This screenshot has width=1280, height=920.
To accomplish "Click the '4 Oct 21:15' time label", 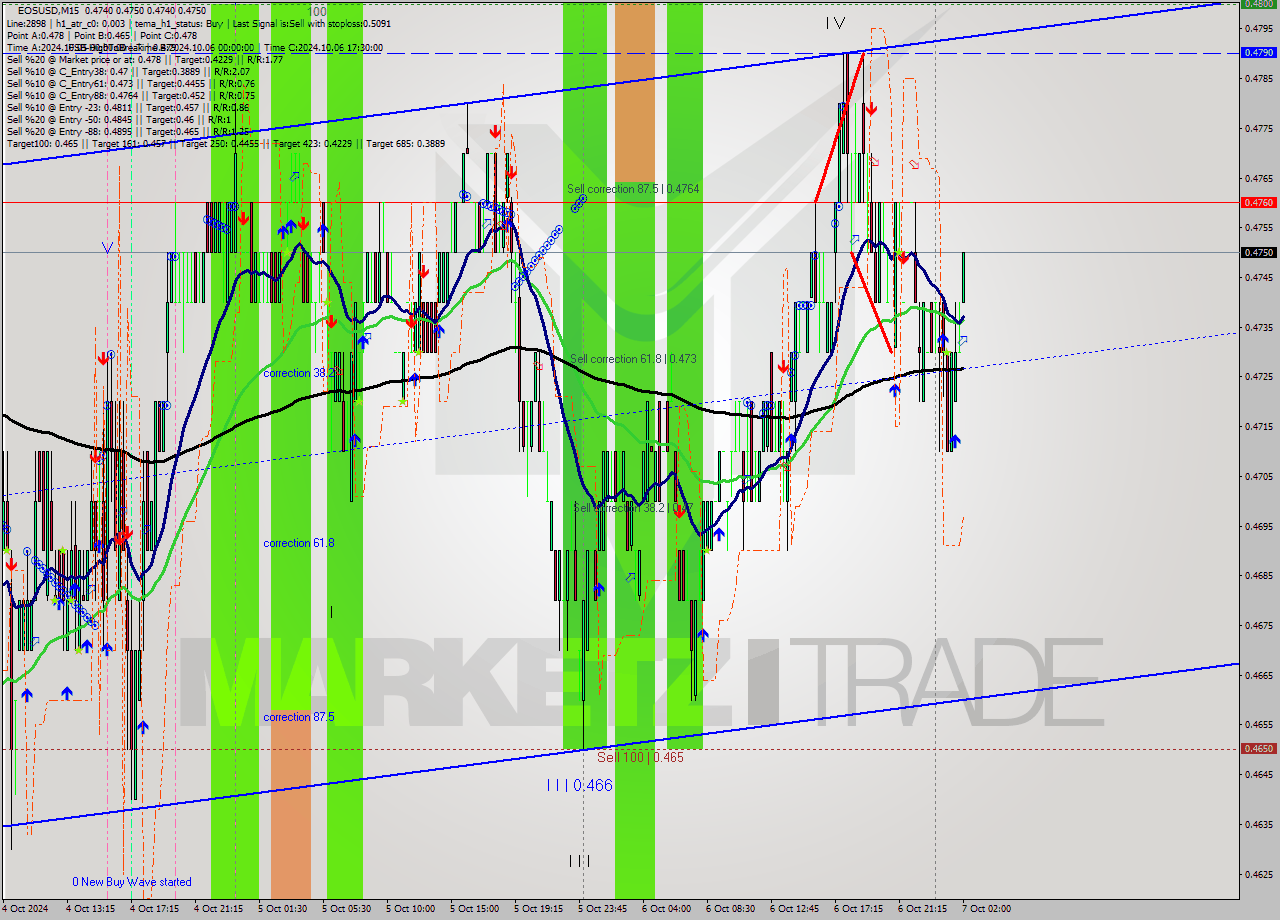I will [219, 909].
